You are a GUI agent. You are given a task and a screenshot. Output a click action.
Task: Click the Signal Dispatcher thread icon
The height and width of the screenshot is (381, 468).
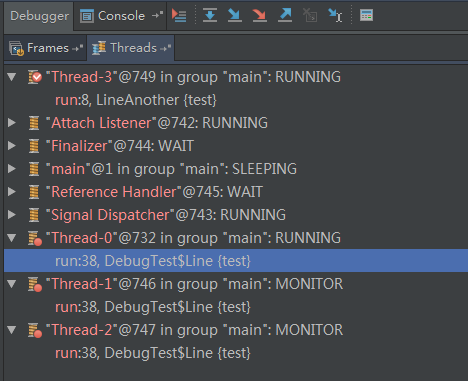(34, 215)
